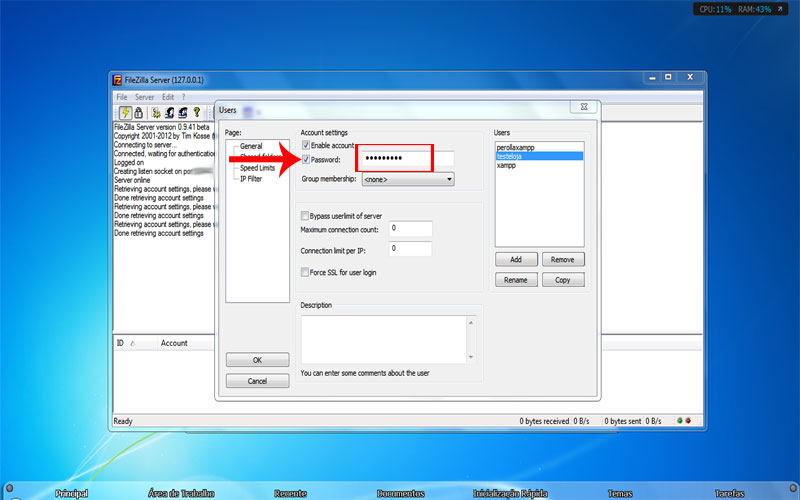Open the Tarefas dock tab
800x500 pixels.
pyautogui.click(x=730, y=493)
